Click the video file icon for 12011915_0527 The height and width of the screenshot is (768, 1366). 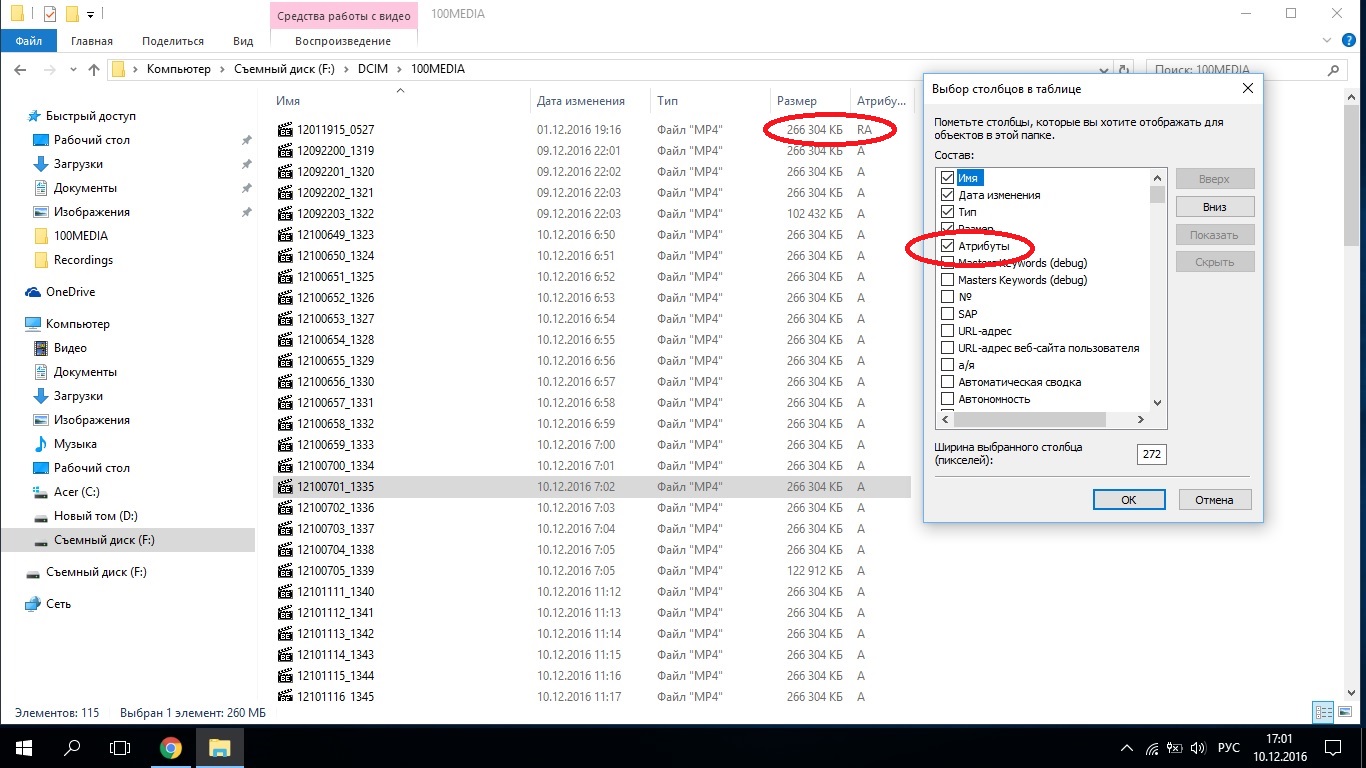point(285,130)
